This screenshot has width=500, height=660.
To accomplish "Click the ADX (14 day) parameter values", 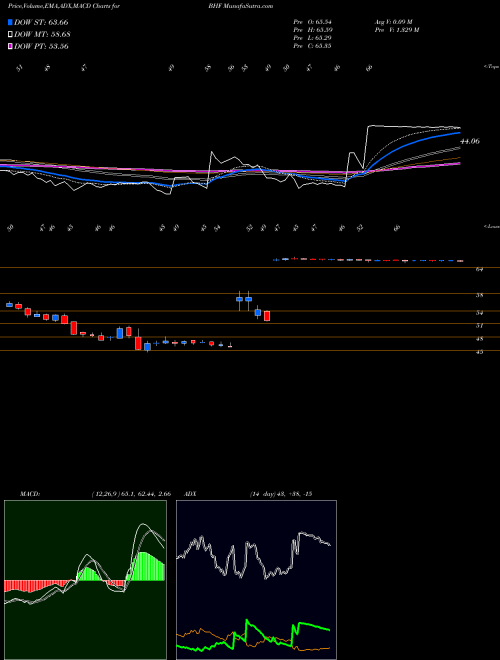I will 280,494.
